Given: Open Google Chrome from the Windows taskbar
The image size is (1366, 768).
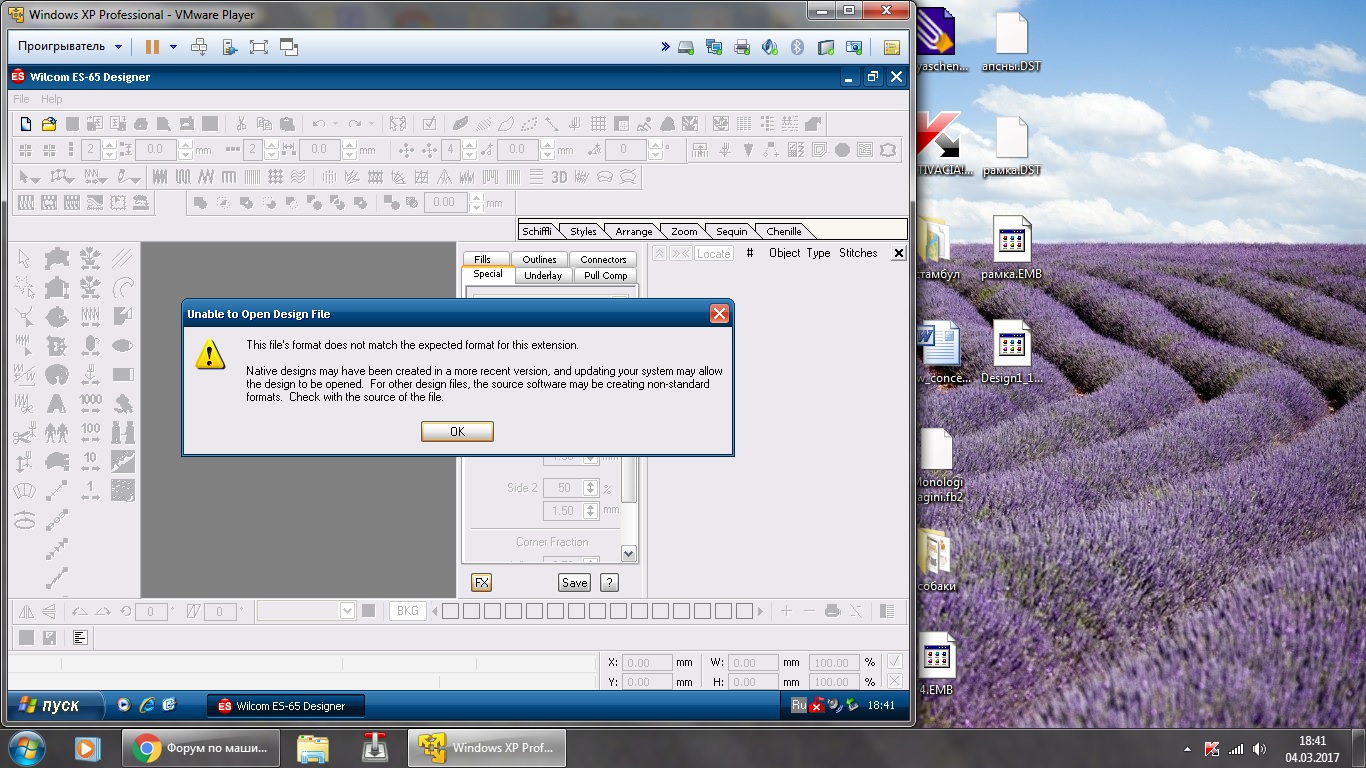Looking at the screenshot, I should click(206, 747).
